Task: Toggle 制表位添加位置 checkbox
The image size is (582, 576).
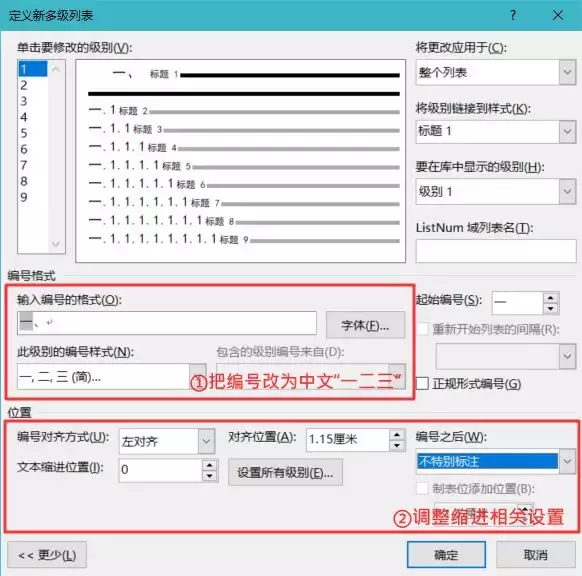Action: pos(422,488)
